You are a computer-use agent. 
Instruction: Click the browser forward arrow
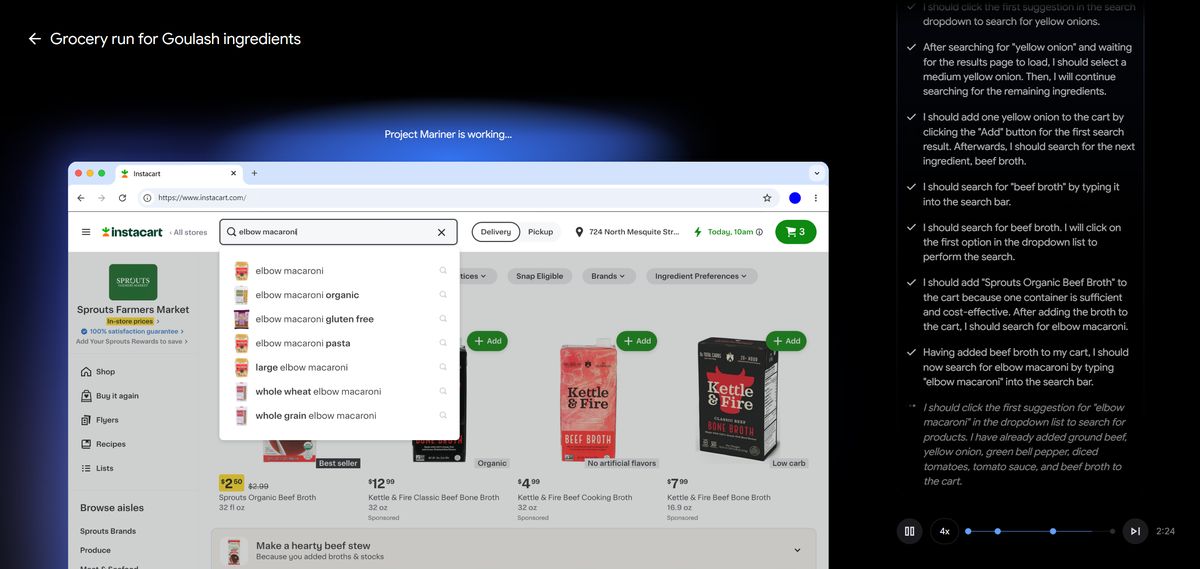pyautogui.click(x=103, y=198)
